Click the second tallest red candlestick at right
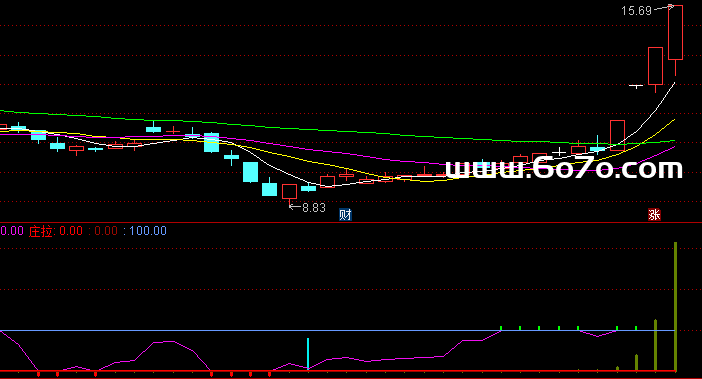 click(x=655, y=66)
